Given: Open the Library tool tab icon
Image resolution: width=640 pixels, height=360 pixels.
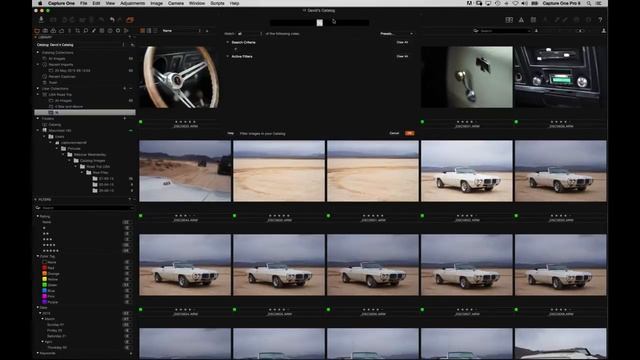Looking at the screenshot, I should coord(37,31).
